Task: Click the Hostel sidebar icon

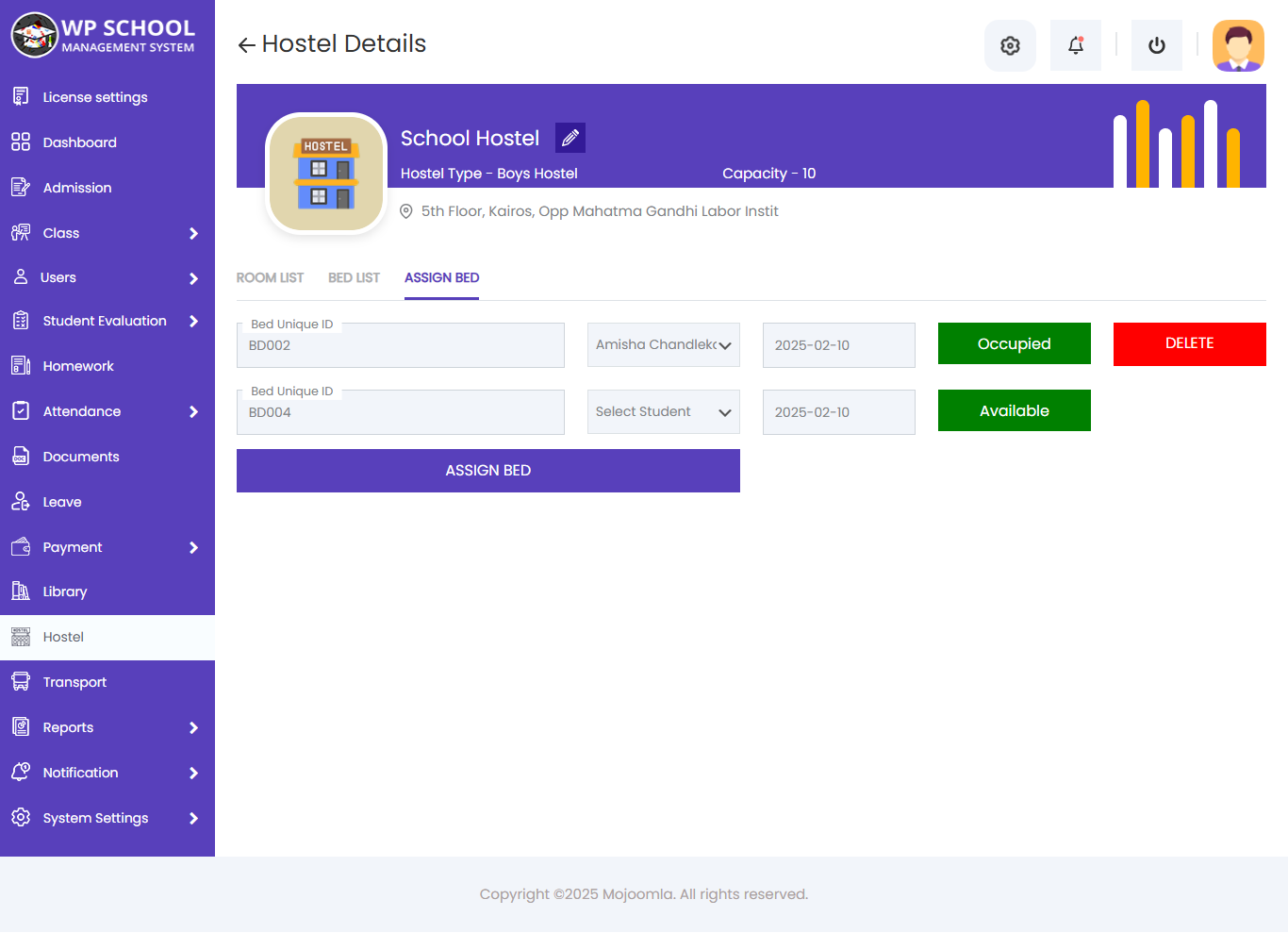Action: point(21,637)
